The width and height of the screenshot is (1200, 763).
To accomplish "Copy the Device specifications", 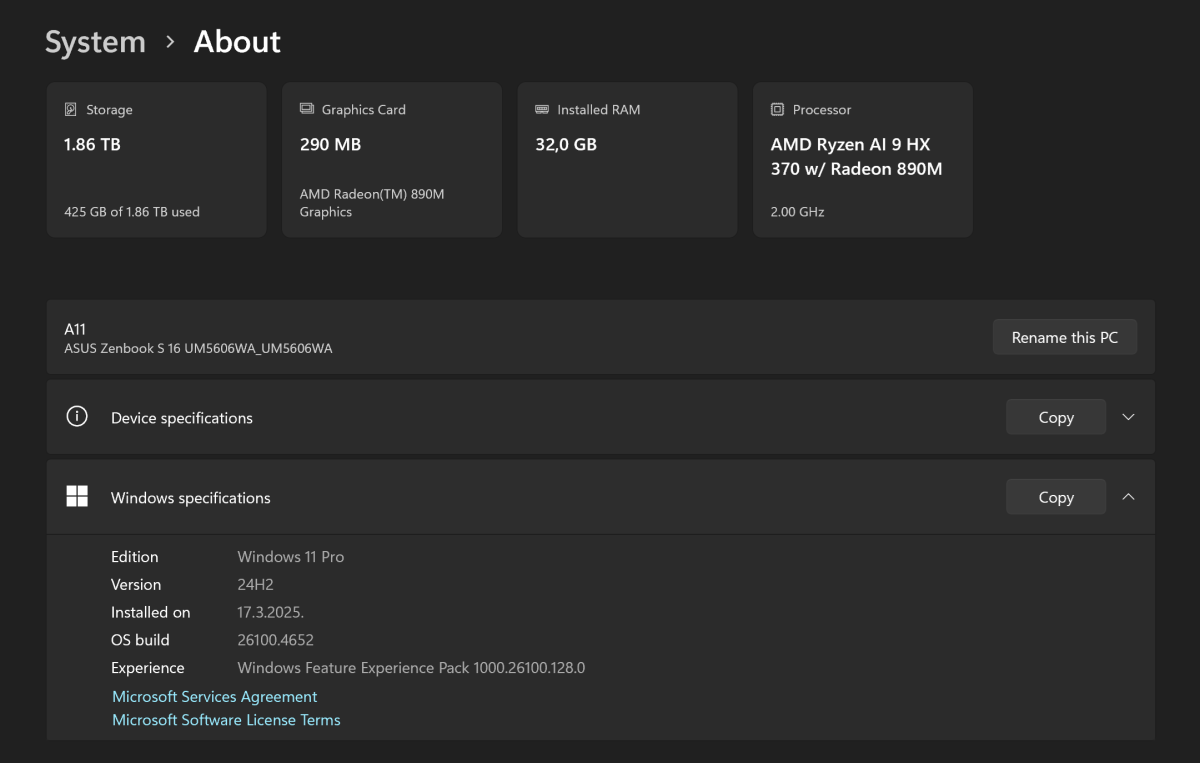I will (1056, 417).
